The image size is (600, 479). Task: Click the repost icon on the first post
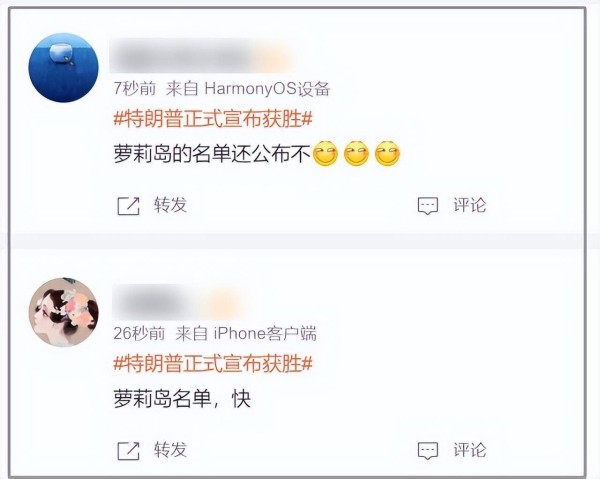[128, 206]
